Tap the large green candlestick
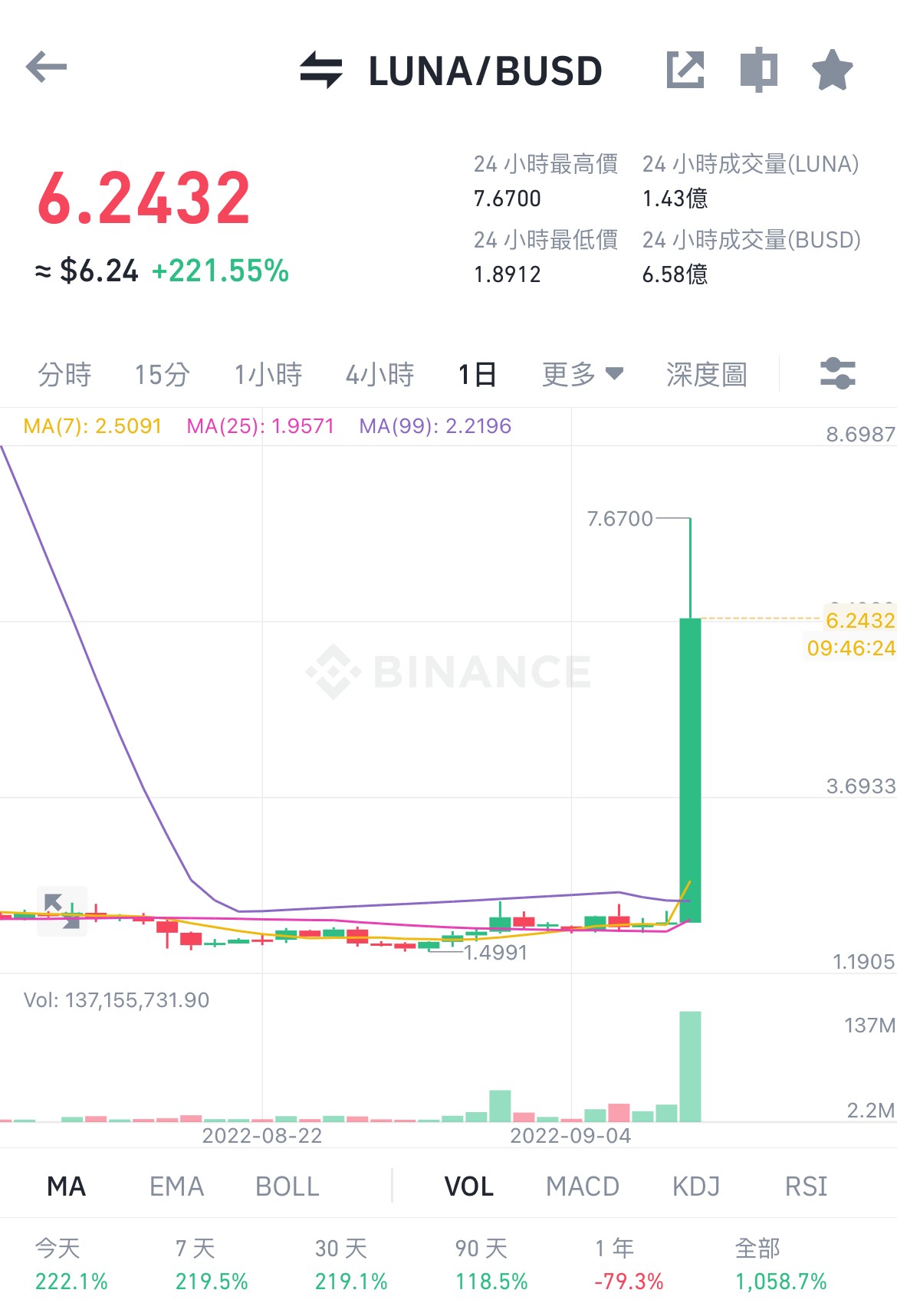The width and height of the screenshot is (897, 1316). 690,770
